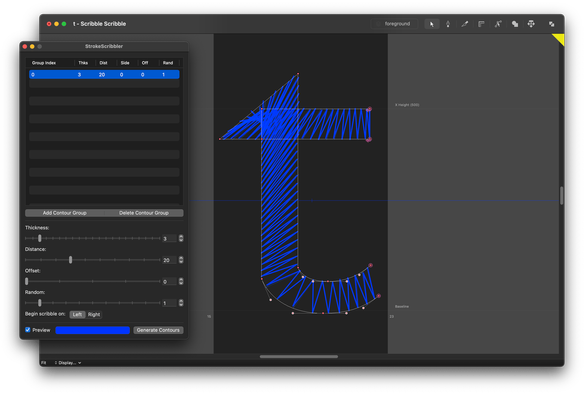Click Delete Contour Group button
The height and width of the screenshot is (394, 585).
(x=144, y=213)
